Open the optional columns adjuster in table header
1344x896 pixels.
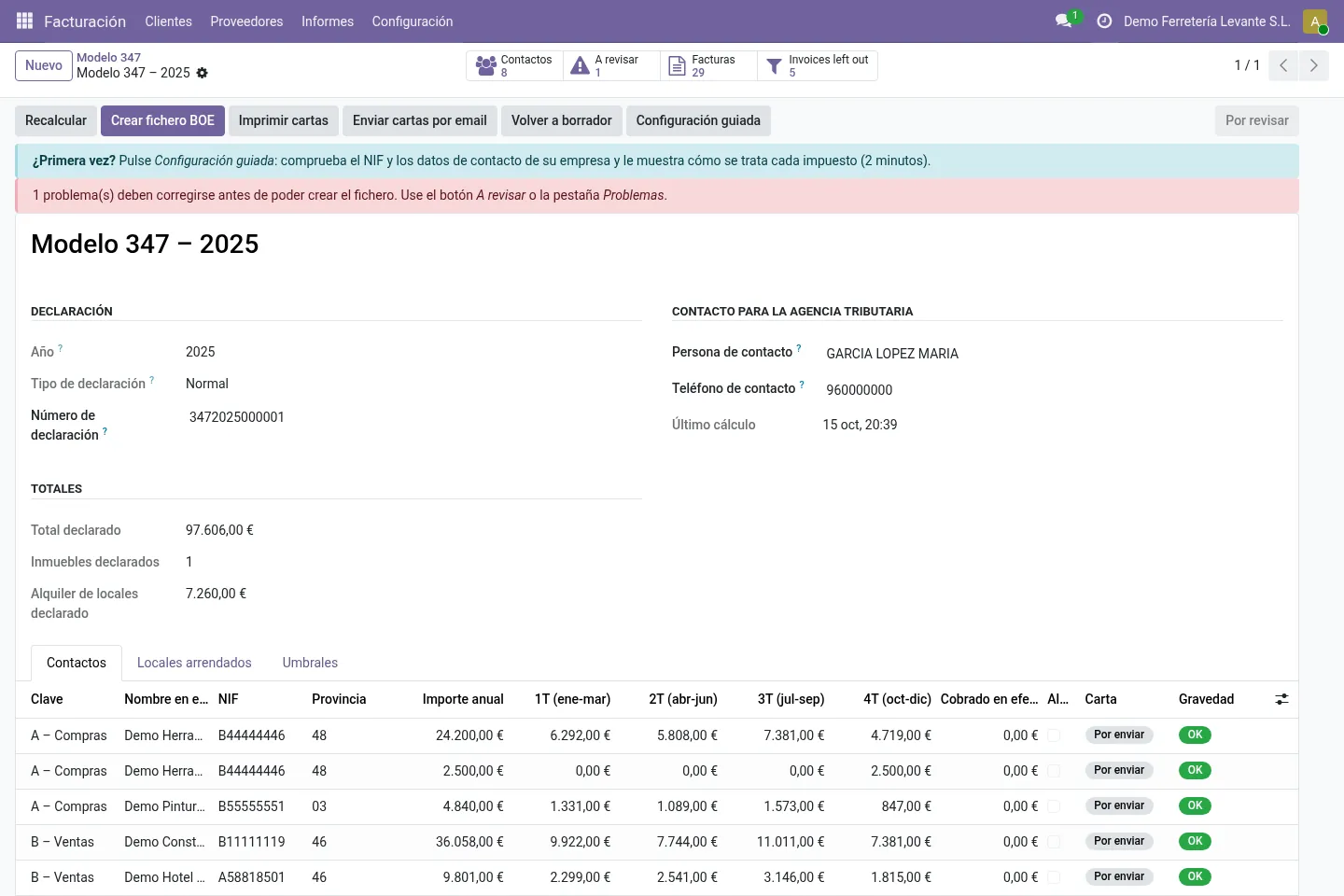click(x=1282, y=699)
